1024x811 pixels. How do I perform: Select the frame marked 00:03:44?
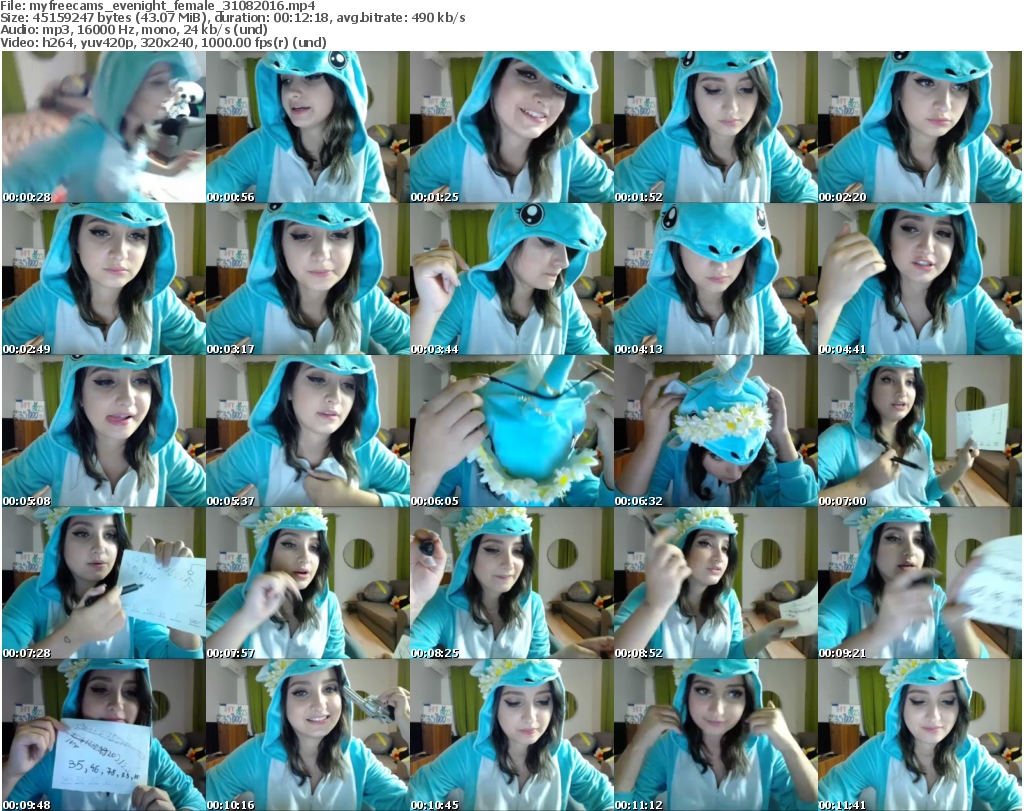tap(511, 279)
